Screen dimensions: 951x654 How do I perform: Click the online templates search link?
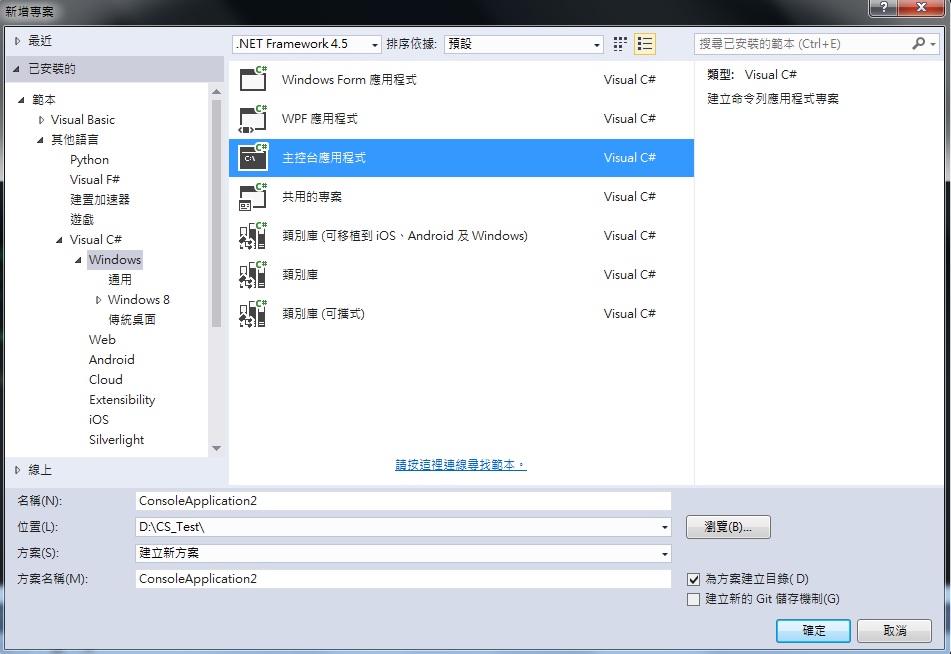pyautogui.click(x=460, y=465)
